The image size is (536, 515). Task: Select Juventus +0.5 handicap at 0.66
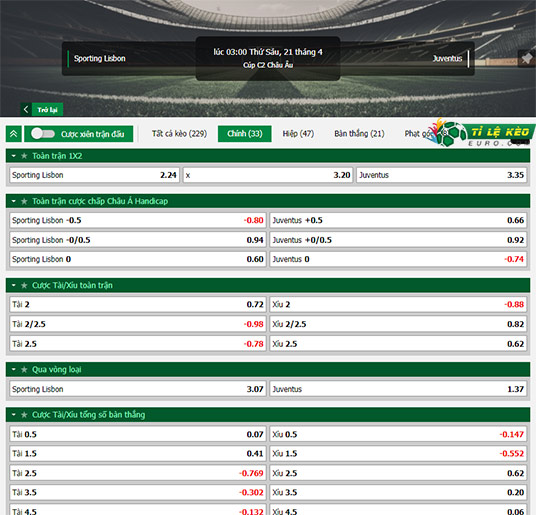click(398, 220)
